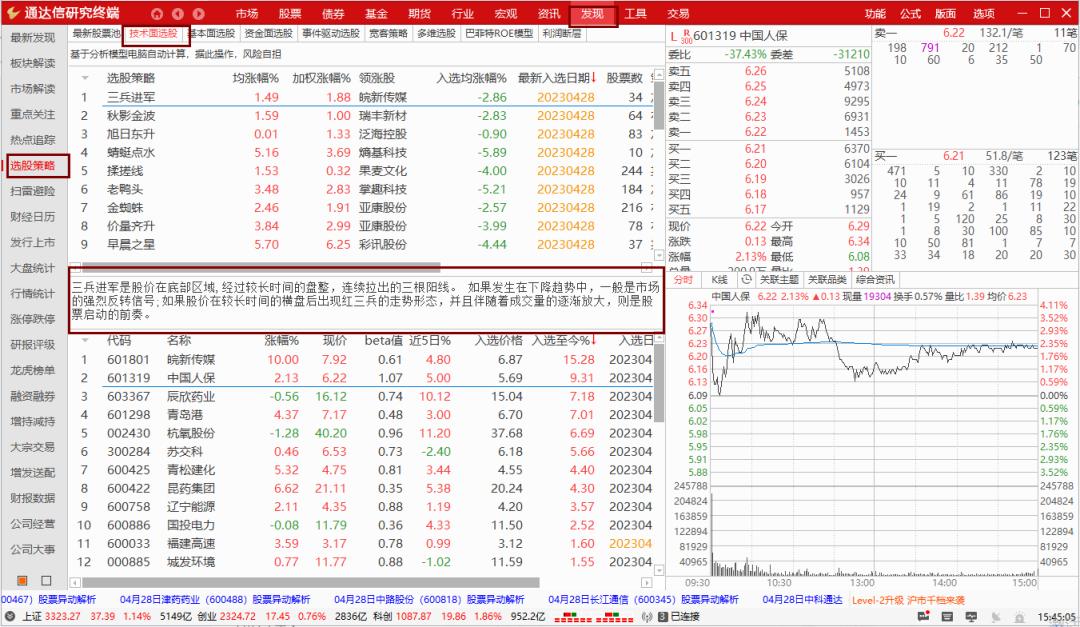Open the 公式 menu

coord(910,13)
